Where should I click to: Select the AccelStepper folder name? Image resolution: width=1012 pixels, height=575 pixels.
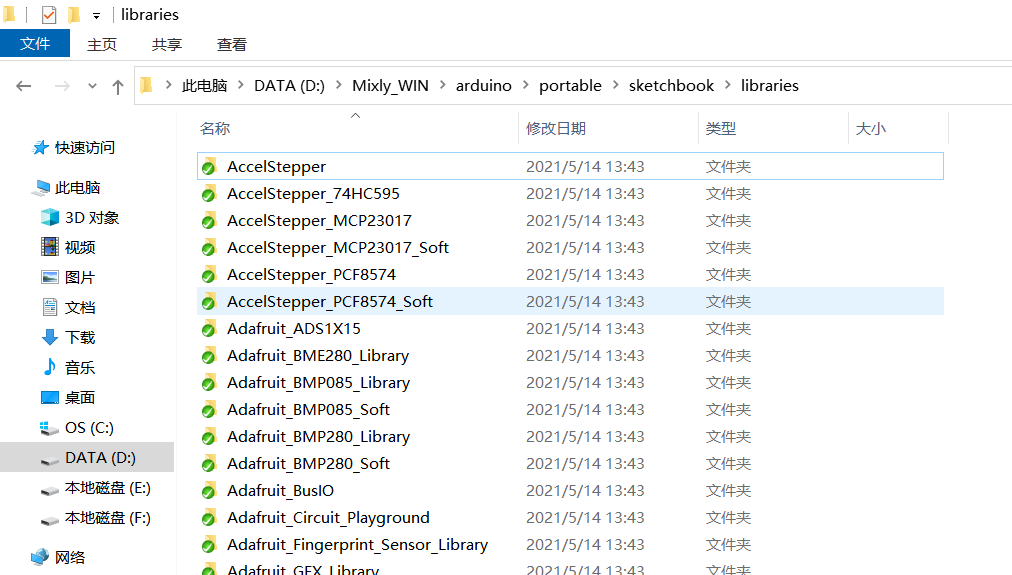click(276, 166)
